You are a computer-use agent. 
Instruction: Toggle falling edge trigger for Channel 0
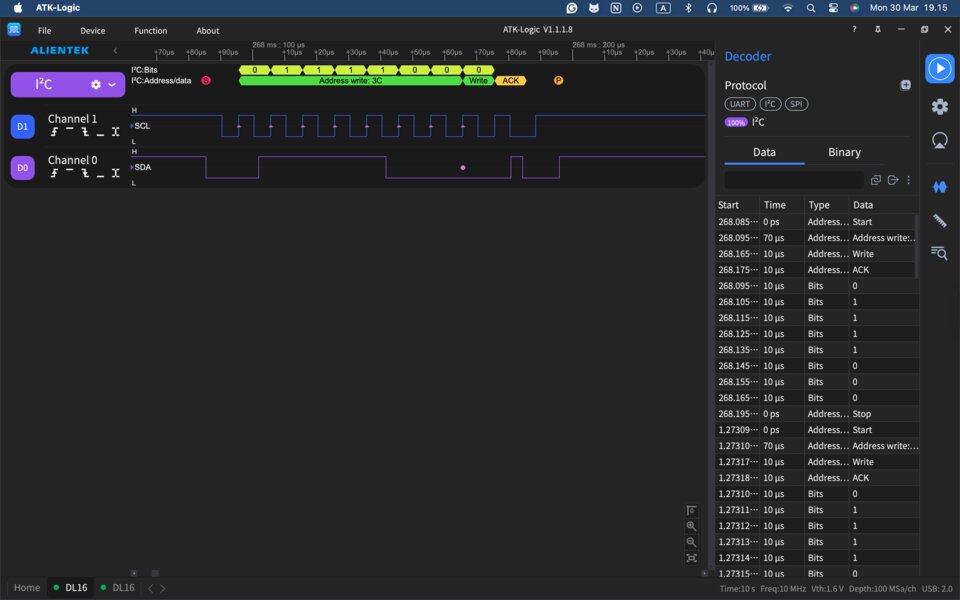click(x=85, y=173)
